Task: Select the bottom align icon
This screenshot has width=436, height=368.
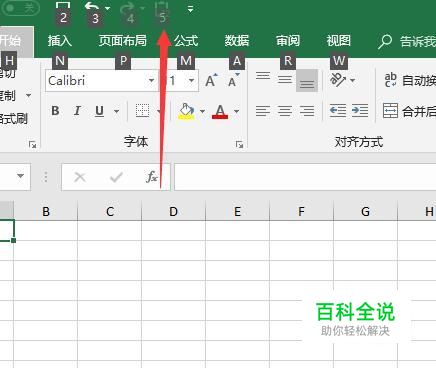Action: pos(307,80)
